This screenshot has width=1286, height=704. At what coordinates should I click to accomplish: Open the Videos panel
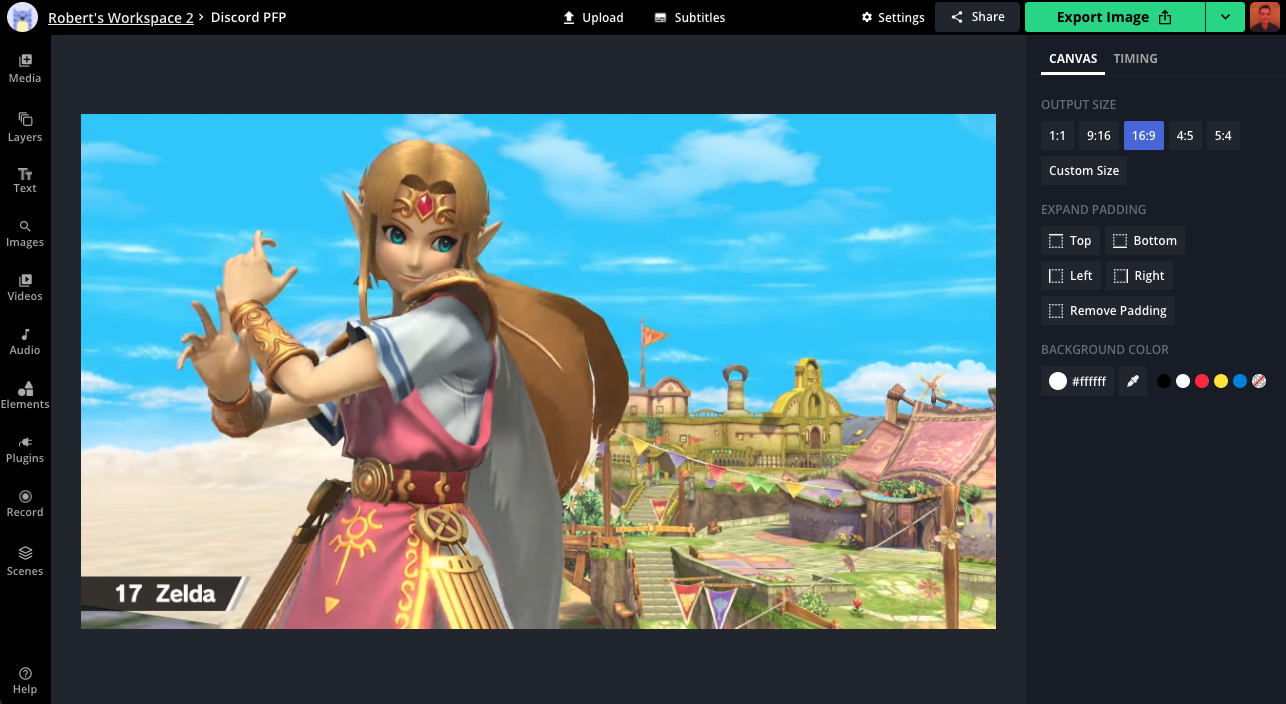click(25, 288)
